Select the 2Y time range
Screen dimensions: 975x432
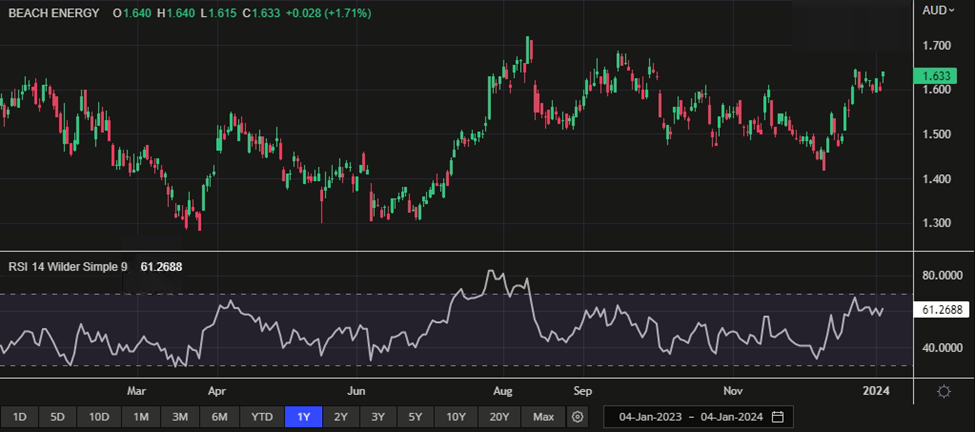point(341,416)
